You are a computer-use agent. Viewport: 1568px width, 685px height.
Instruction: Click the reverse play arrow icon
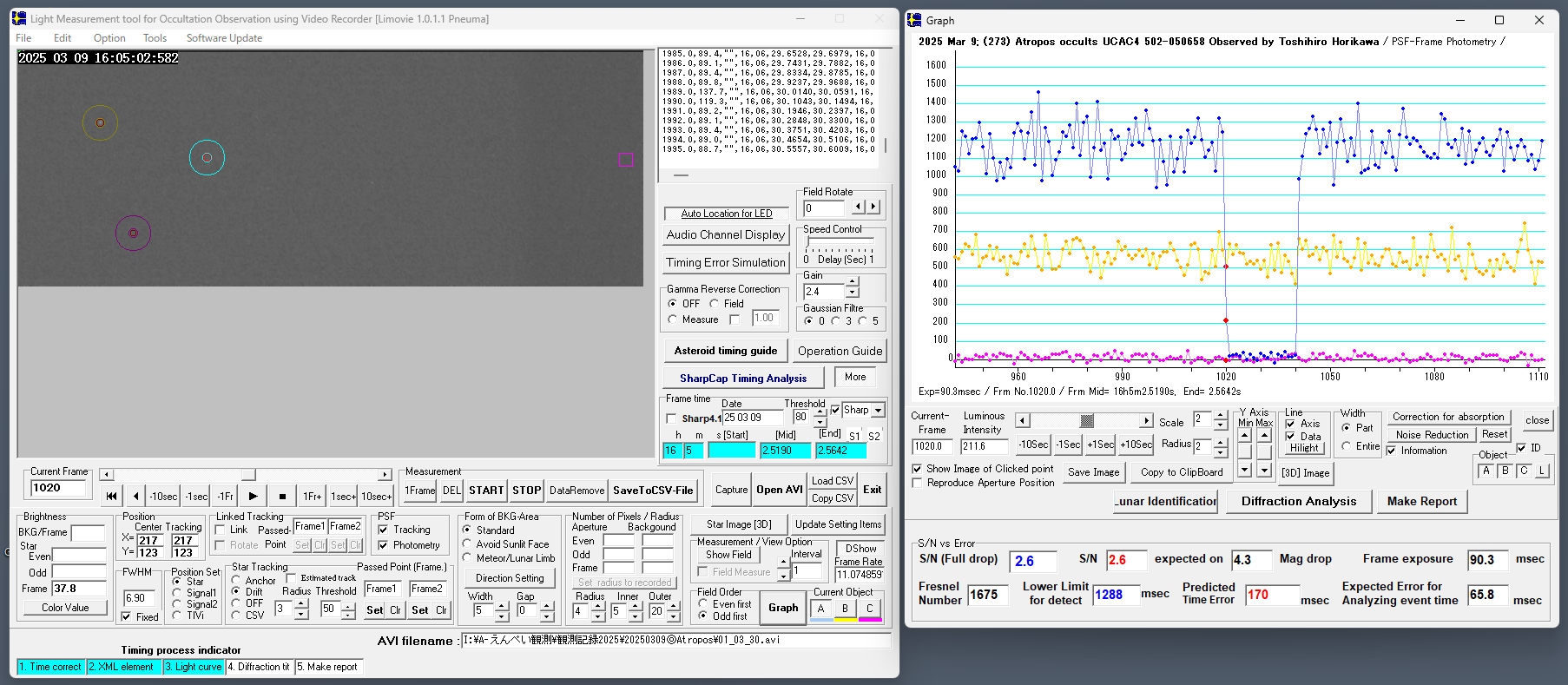point(135,496)
